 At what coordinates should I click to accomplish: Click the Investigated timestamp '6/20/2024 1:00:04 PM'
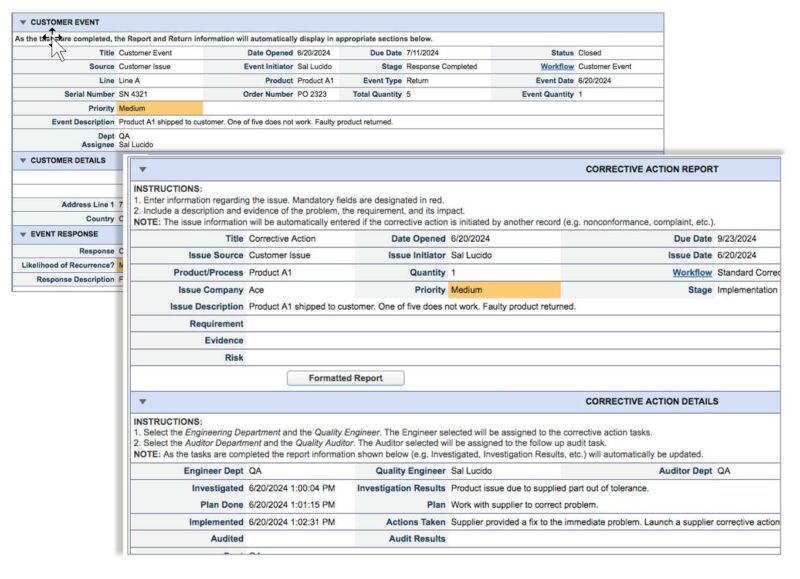[292, 489]
